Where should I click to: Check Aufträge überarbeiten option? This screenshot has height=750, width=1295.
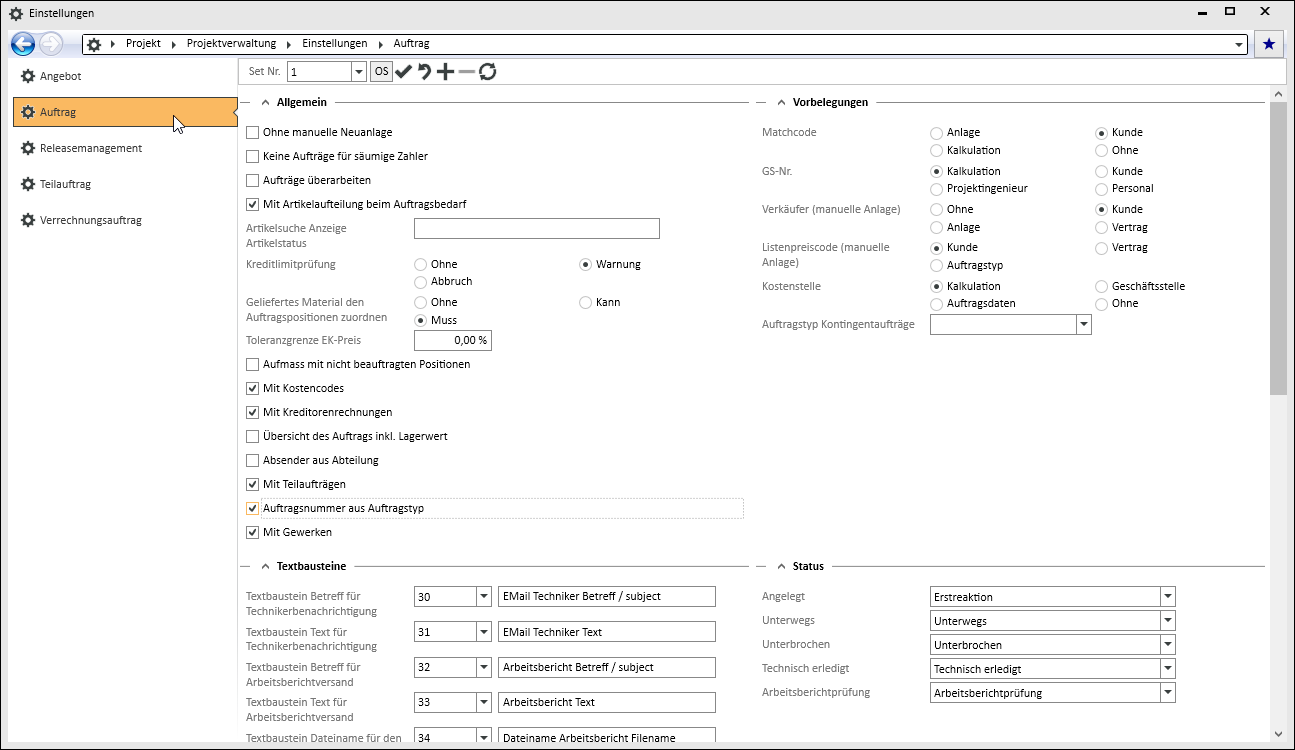click(x=253, y=180)
